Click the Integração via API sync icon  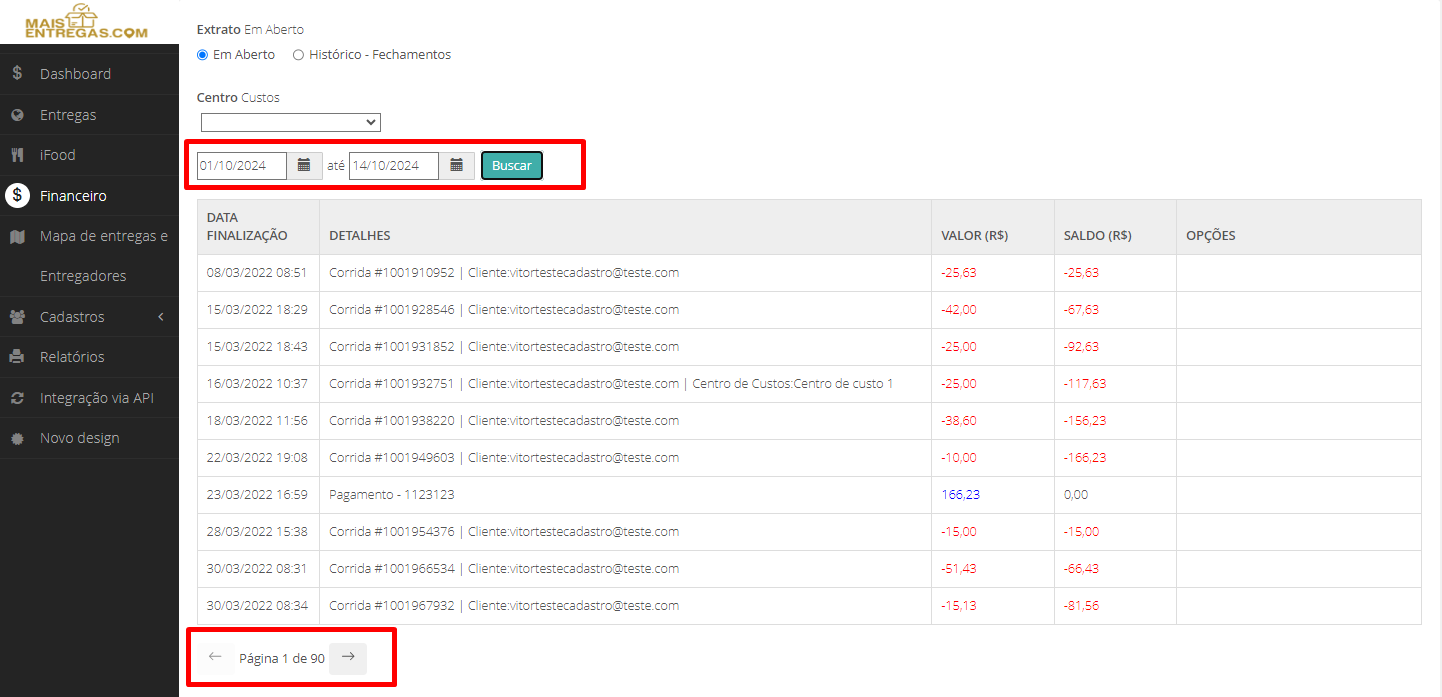(17, 398)
